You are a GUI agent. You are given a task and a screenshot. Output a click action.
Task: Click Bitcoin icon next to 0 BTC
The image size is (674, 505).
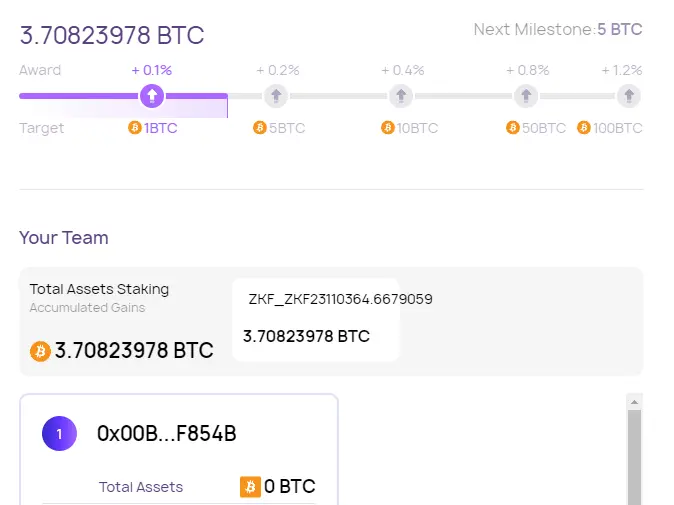tap(250, 487)
